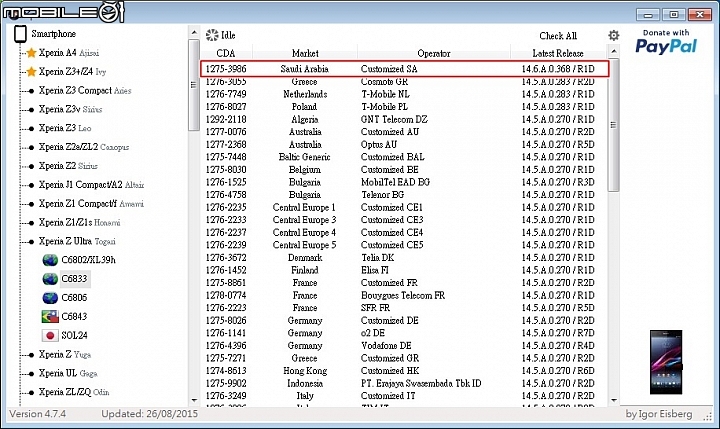Sort by the Latest Release column header
720x429 pixels.
(x=558, y=53)
